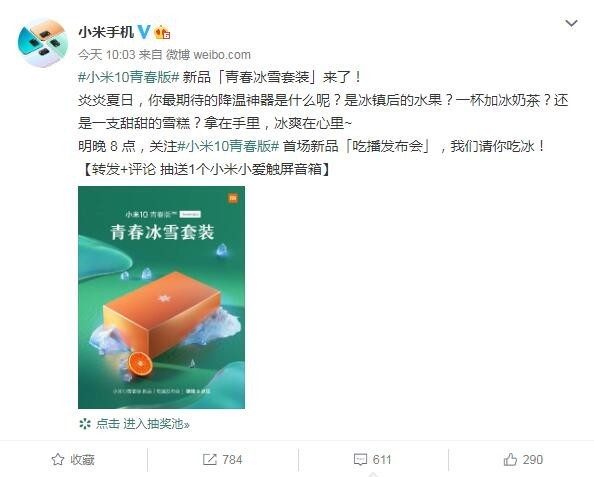The image size is (594, 477).
Task: Click the membership crown badge icon
Action: (162, 33)
